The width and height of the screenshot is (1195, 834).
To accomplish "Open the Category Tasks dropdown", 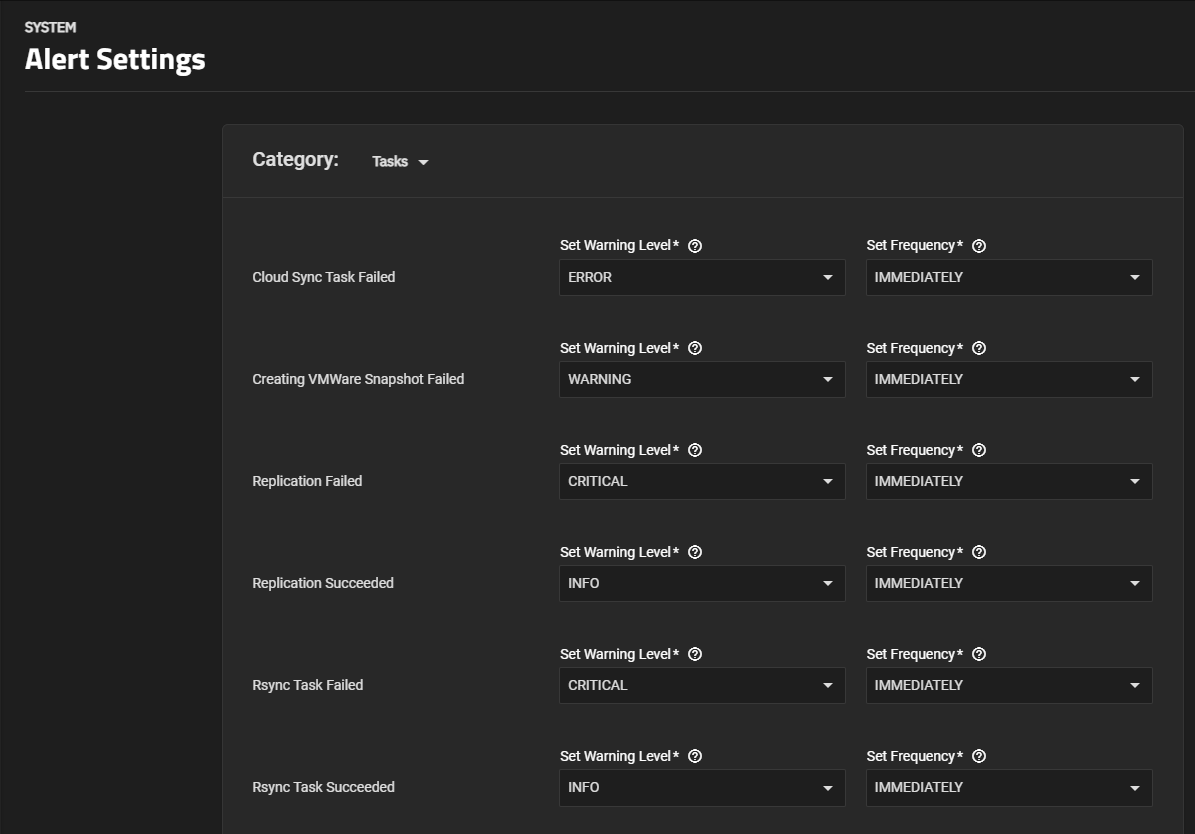I will [400, 162].
